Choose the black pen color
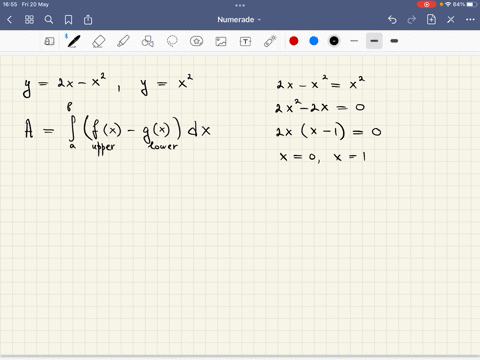The height and width of the screenshot is (360, 480). pos(334,41)
